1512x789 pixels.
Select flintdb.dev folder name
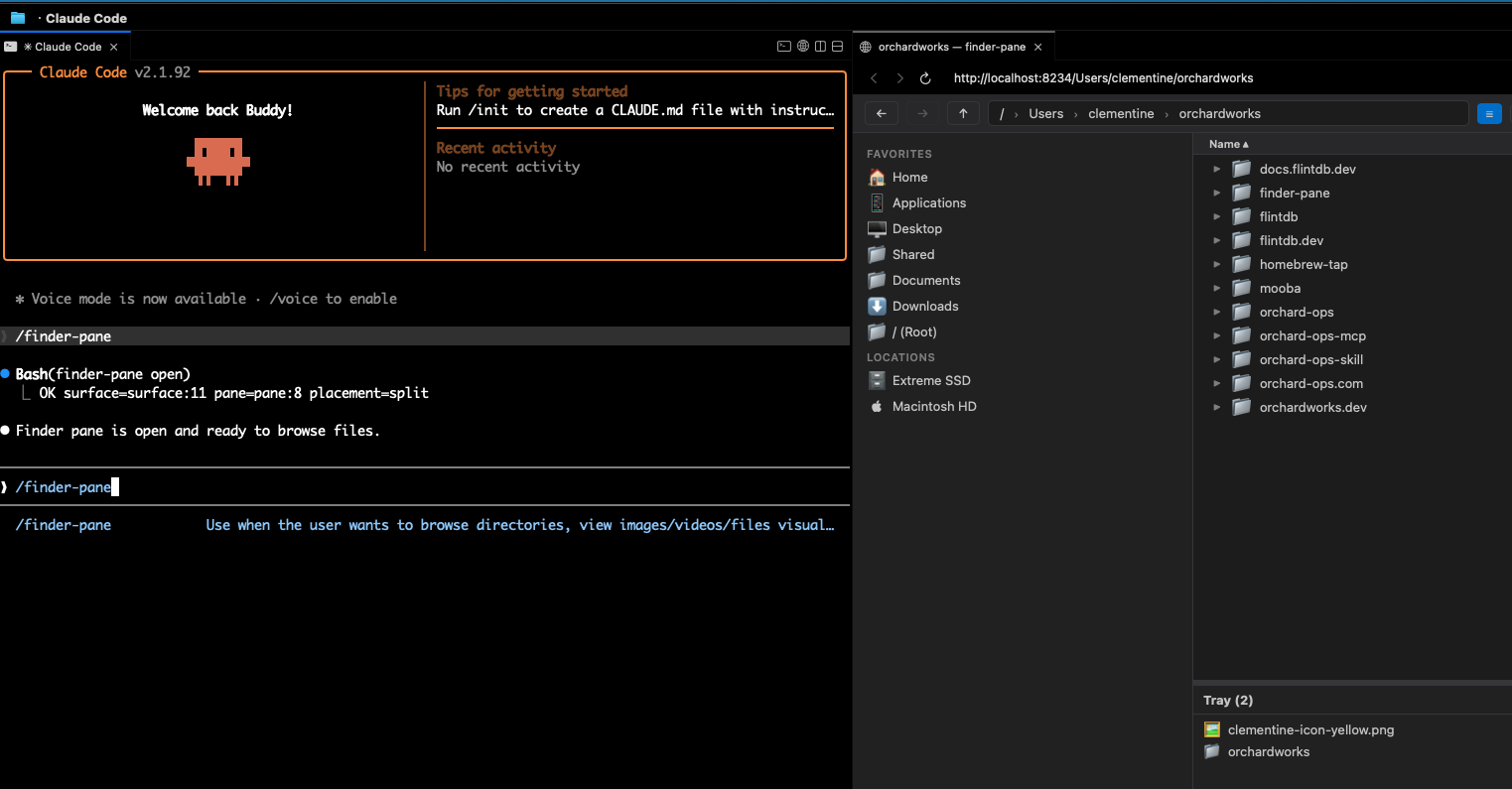click(1292, 240)
